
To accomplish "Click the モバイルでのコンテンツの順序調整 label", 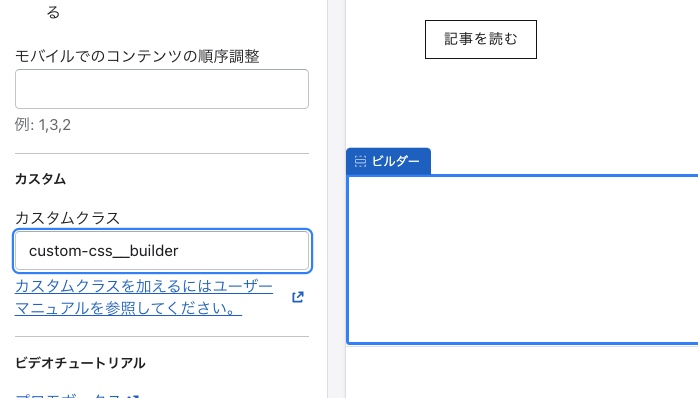I will [x=137, y=57].
